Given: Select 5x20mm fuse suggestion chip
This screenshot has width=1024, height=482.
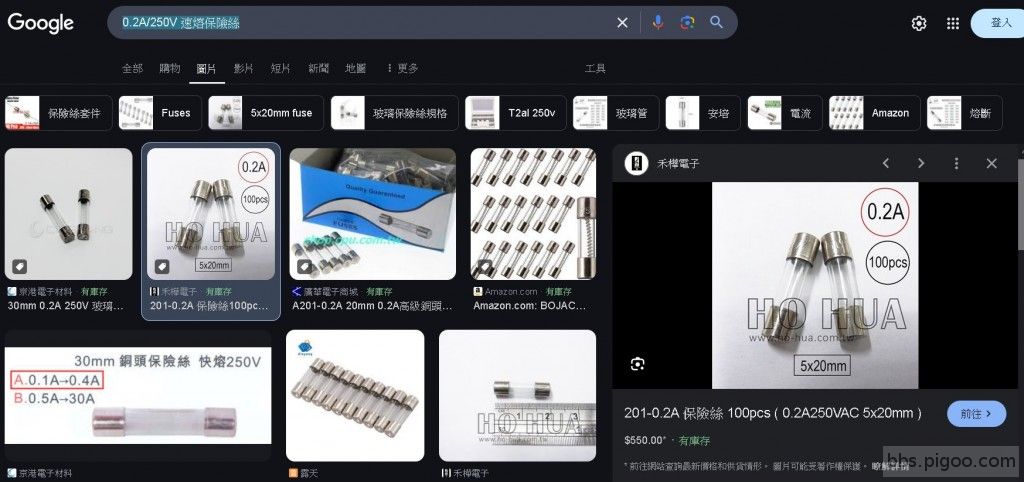Looking at the screenshot, I should (266, 113).
